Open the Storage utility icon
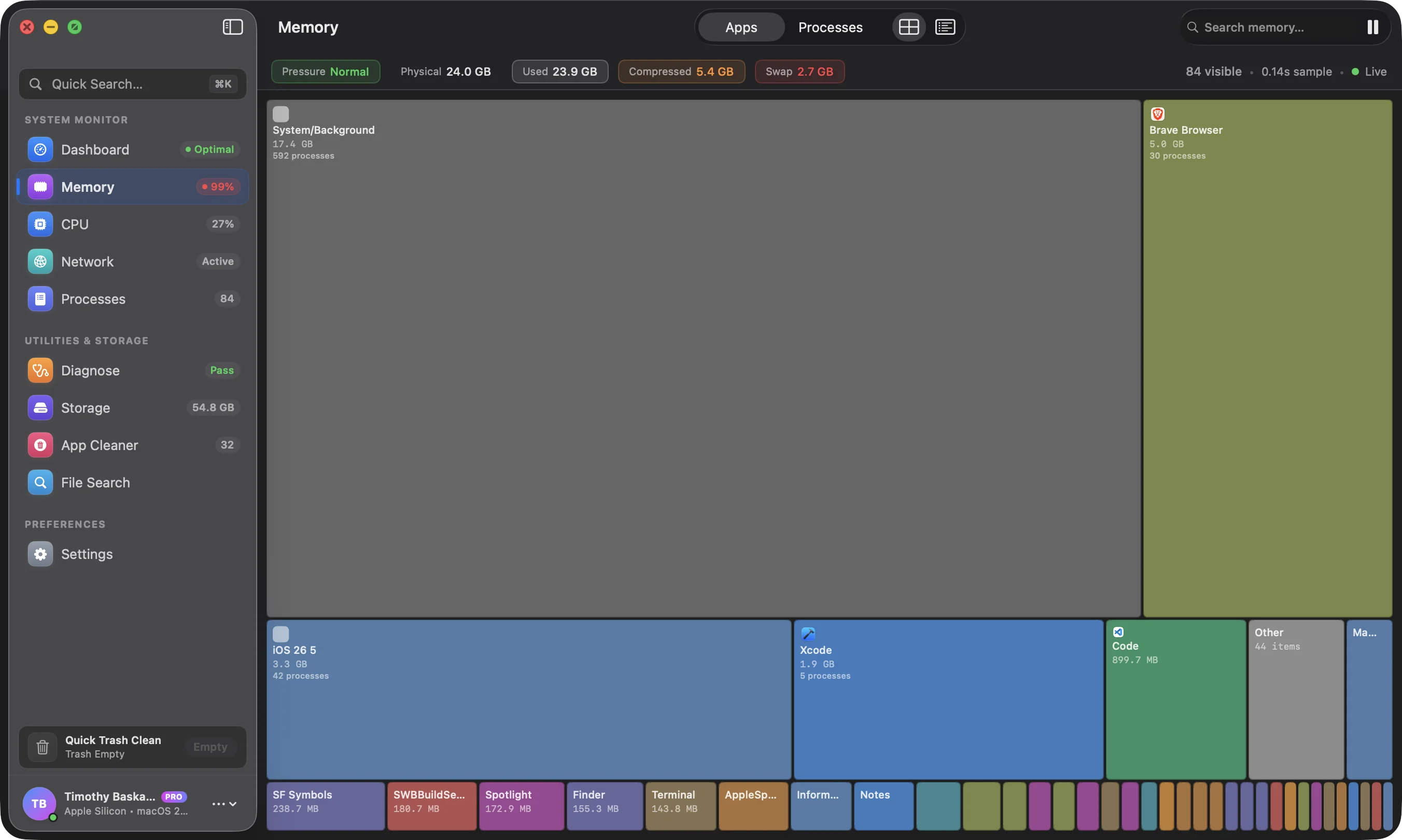Viewport: 1402px width, 840px height. coord(40,408)
